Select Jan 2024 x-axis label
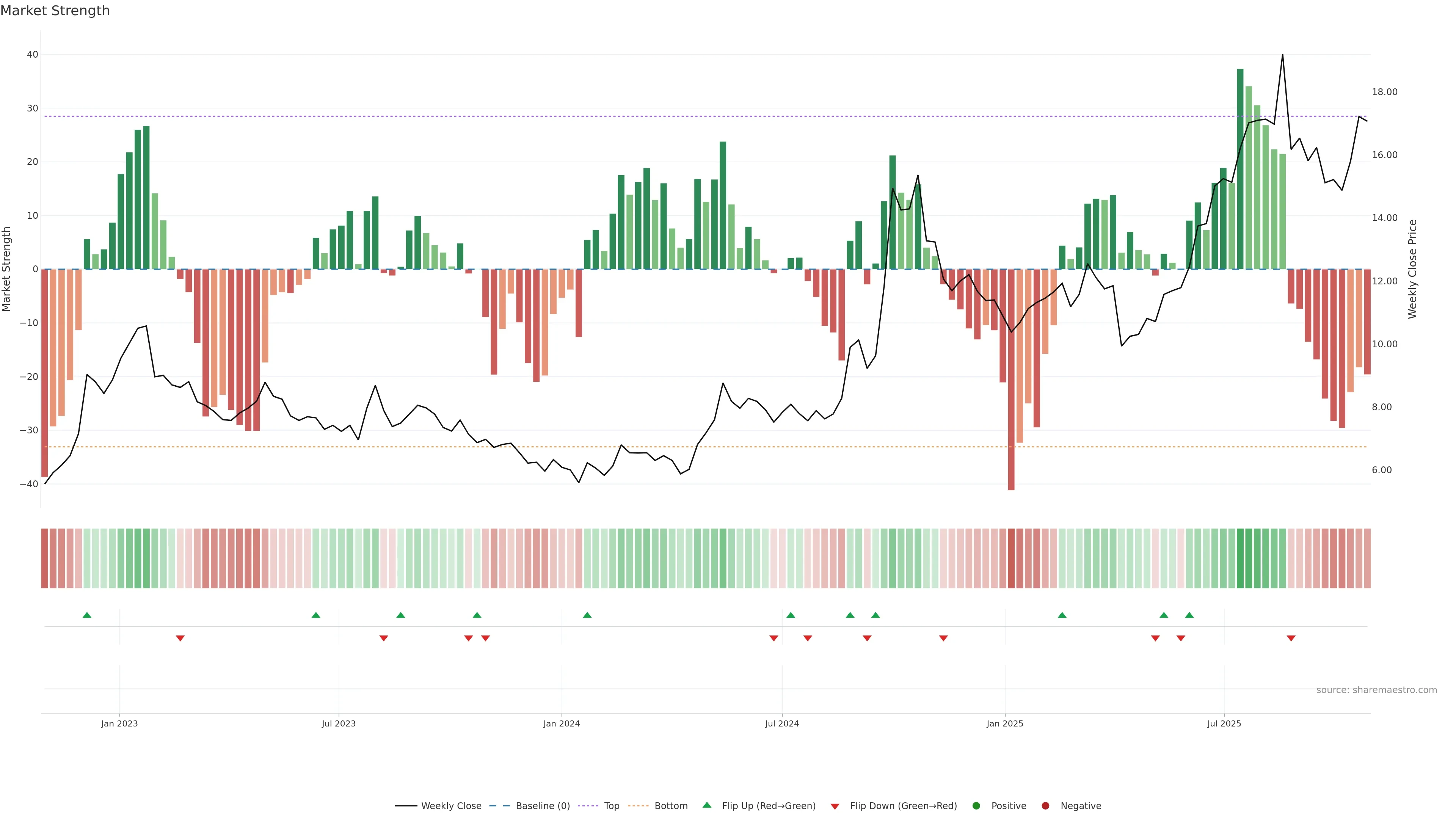The image size is (1456, 819). 561,723
